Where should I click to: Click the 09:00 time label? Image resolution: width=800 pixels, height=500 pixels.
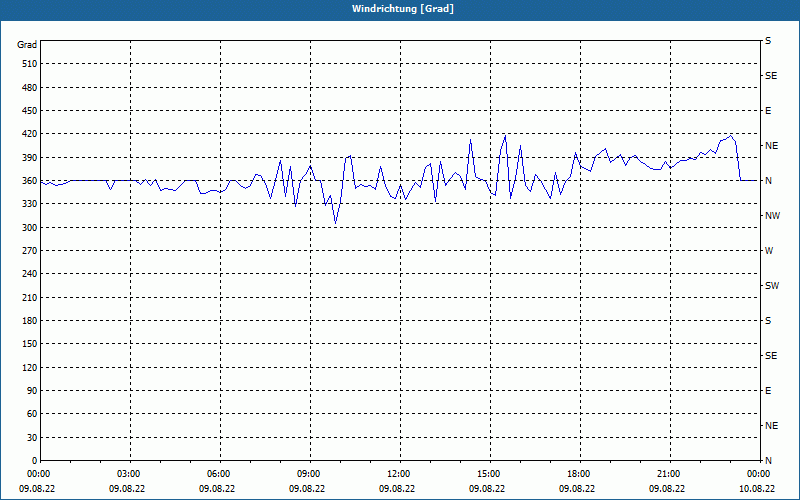(310, 474)
